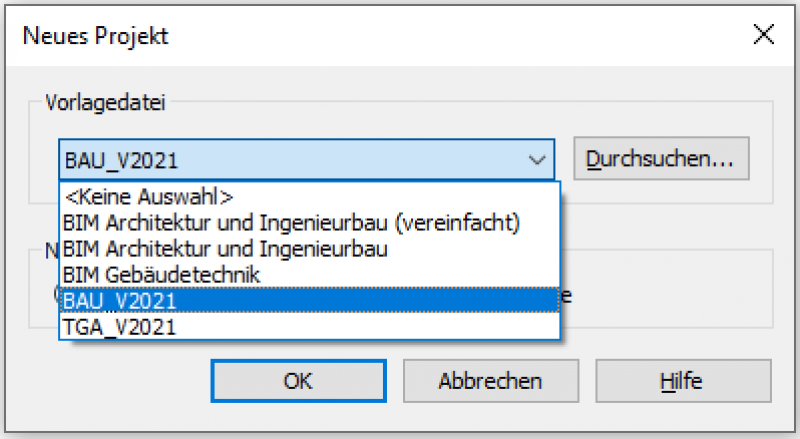800x439 pixels.
Task: Confirm with the OK button
Action: click(298, 381)
